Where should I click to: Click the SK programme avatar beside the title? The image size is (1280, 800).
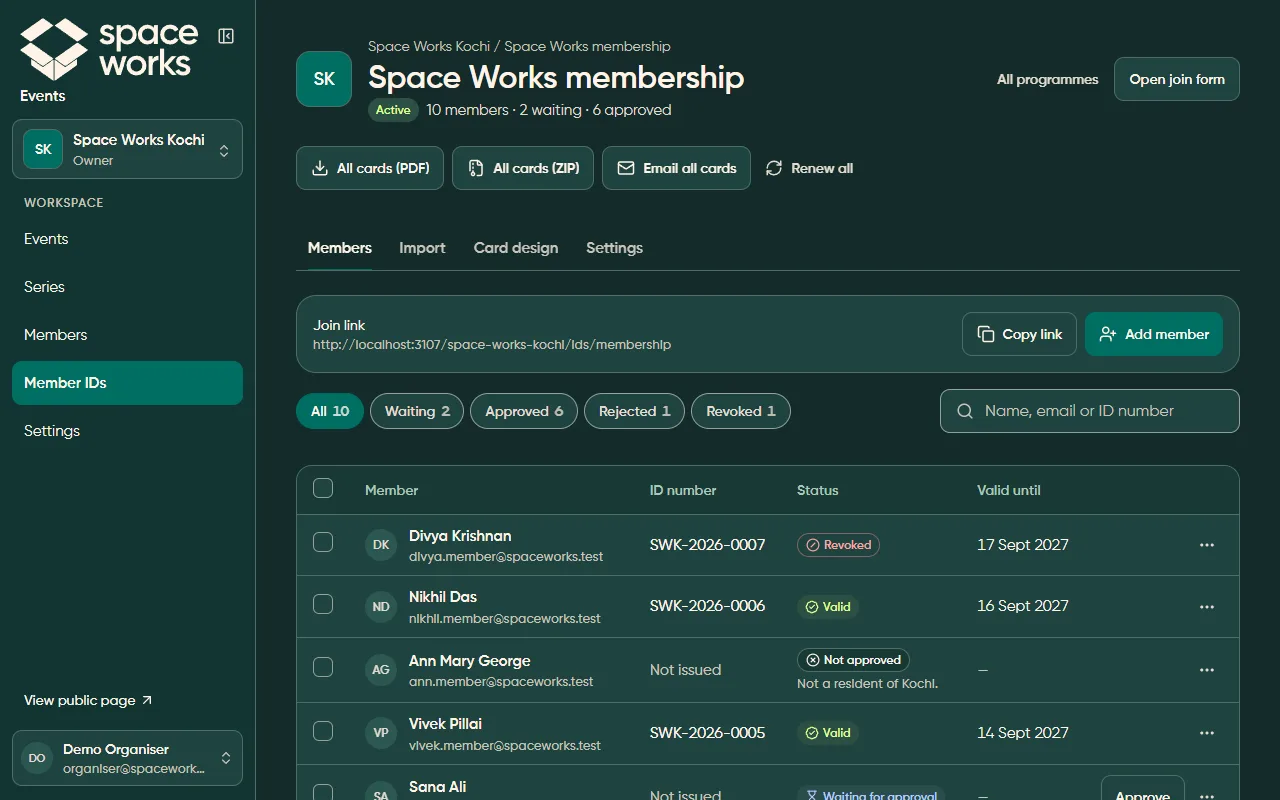click(x=324, y=79)
